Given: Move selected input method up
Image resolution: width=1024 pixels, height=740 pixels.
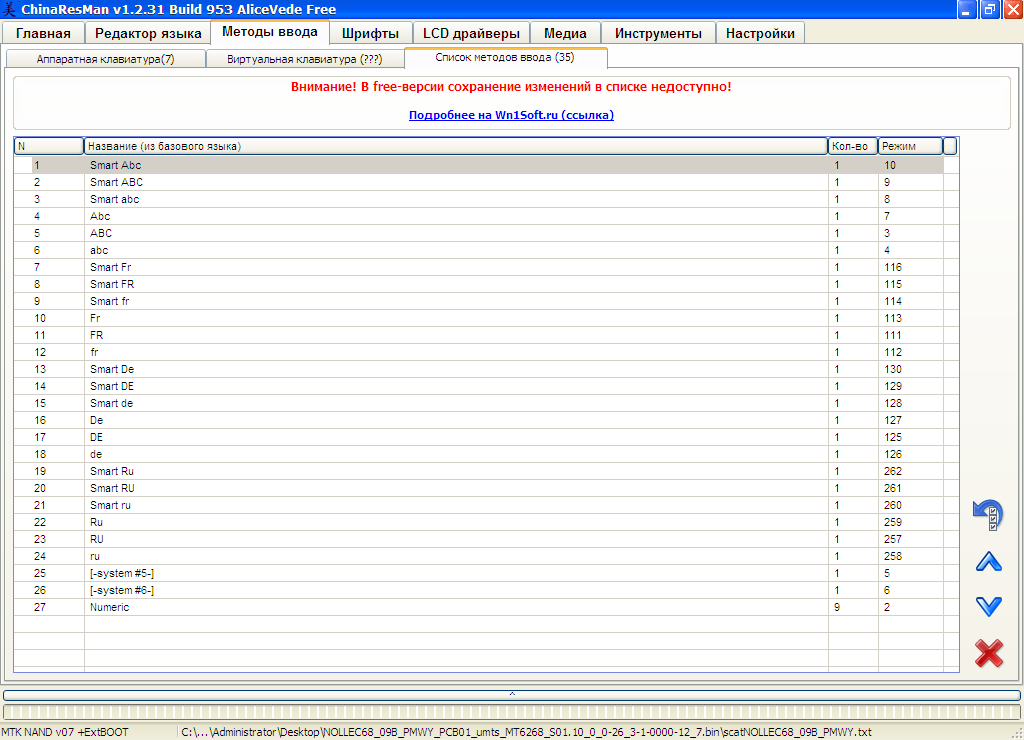Looking at the screenshot, I should click(x=988, y=562).
